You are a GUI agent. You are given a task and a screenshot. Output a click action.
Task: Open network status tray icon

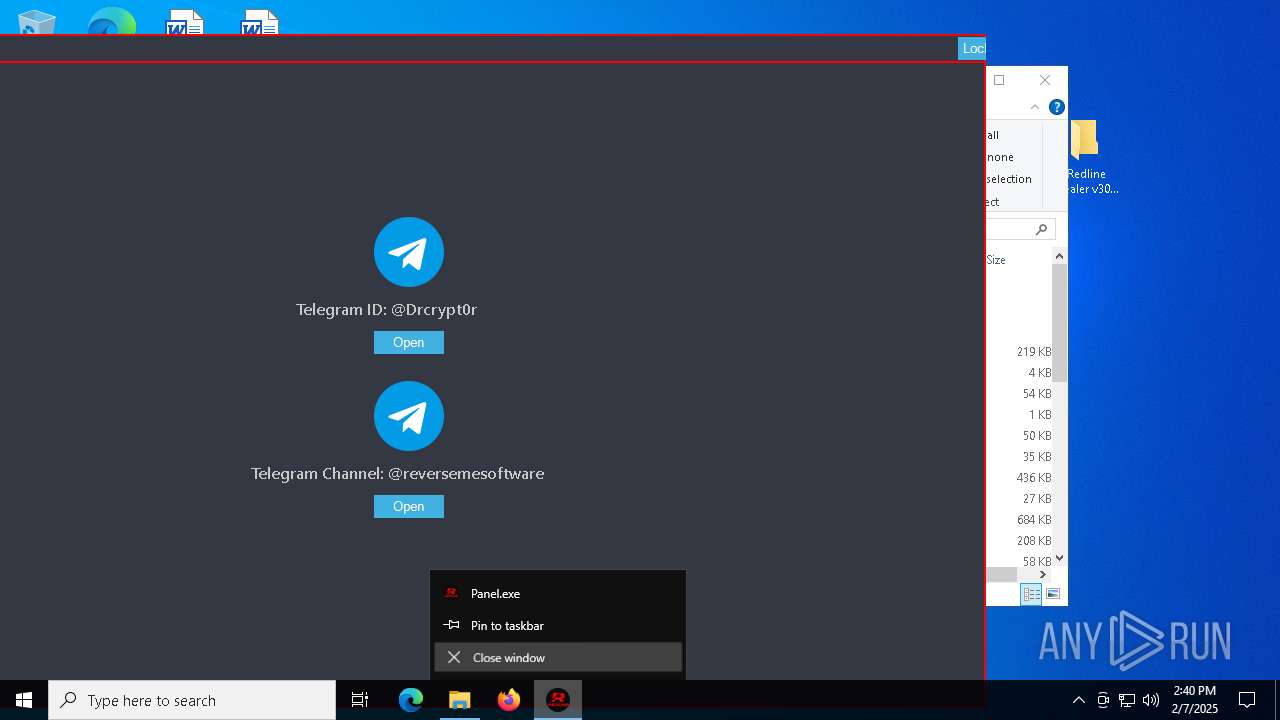point(1127,700)
